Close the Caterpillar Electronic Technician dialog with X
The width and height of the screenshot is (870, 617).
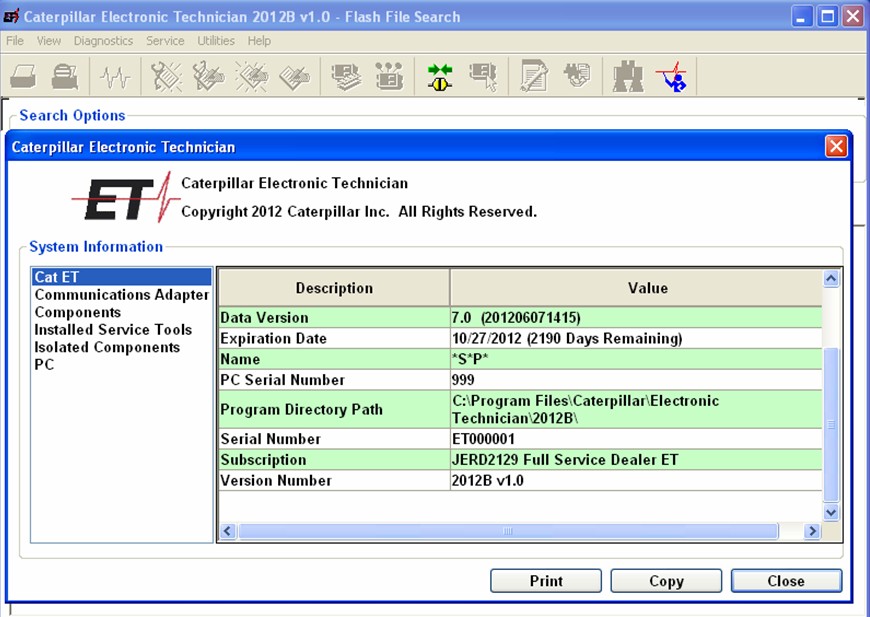tap(836, 147)
